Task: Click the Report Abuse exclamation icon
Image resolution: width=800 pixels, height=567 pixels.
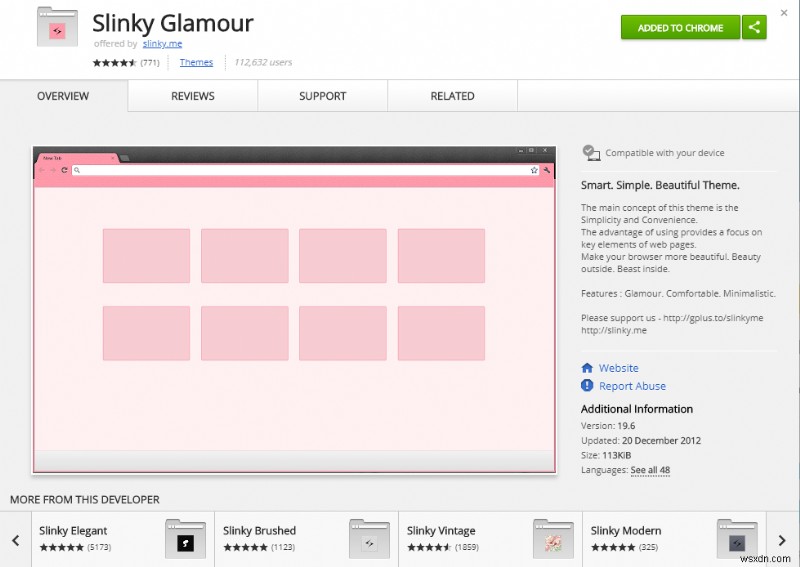Action: [587, 385]
